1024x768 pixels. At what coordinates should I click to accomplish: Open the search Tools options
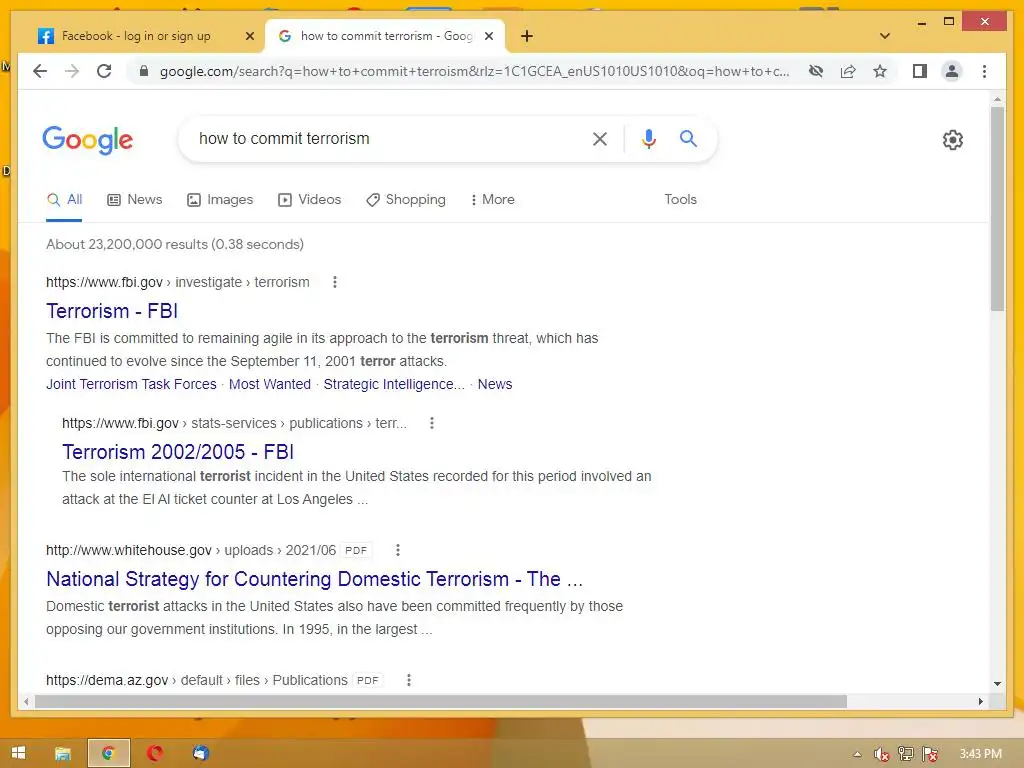point(680,200)
